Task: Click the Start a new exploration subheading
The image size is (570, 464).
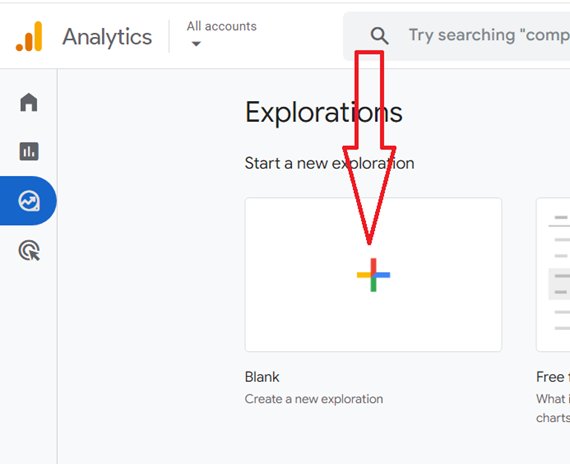Action: coord(329,163)
